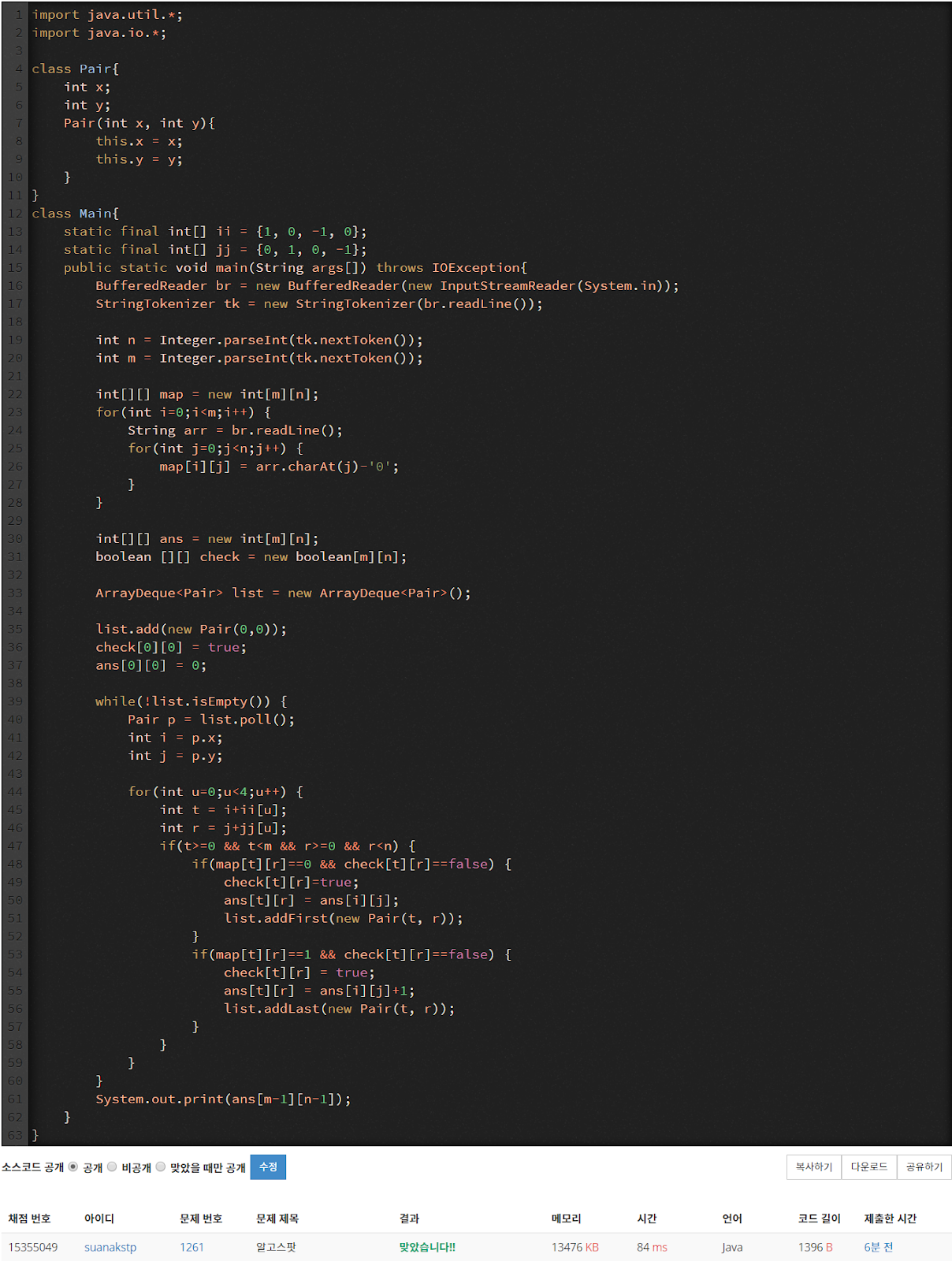Screen dimensions: 952x1261
Task: Click submission number 15355049
Action: pos(33,1247)
